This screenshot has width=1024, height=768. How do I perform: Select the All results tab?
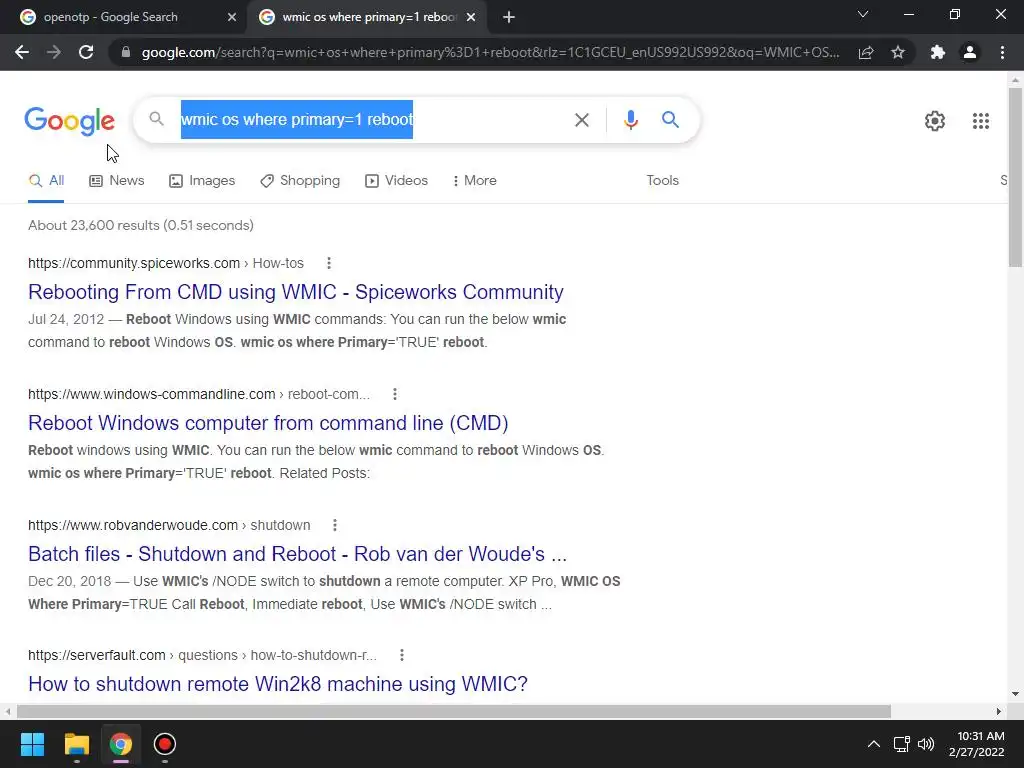tap(46, 181)
